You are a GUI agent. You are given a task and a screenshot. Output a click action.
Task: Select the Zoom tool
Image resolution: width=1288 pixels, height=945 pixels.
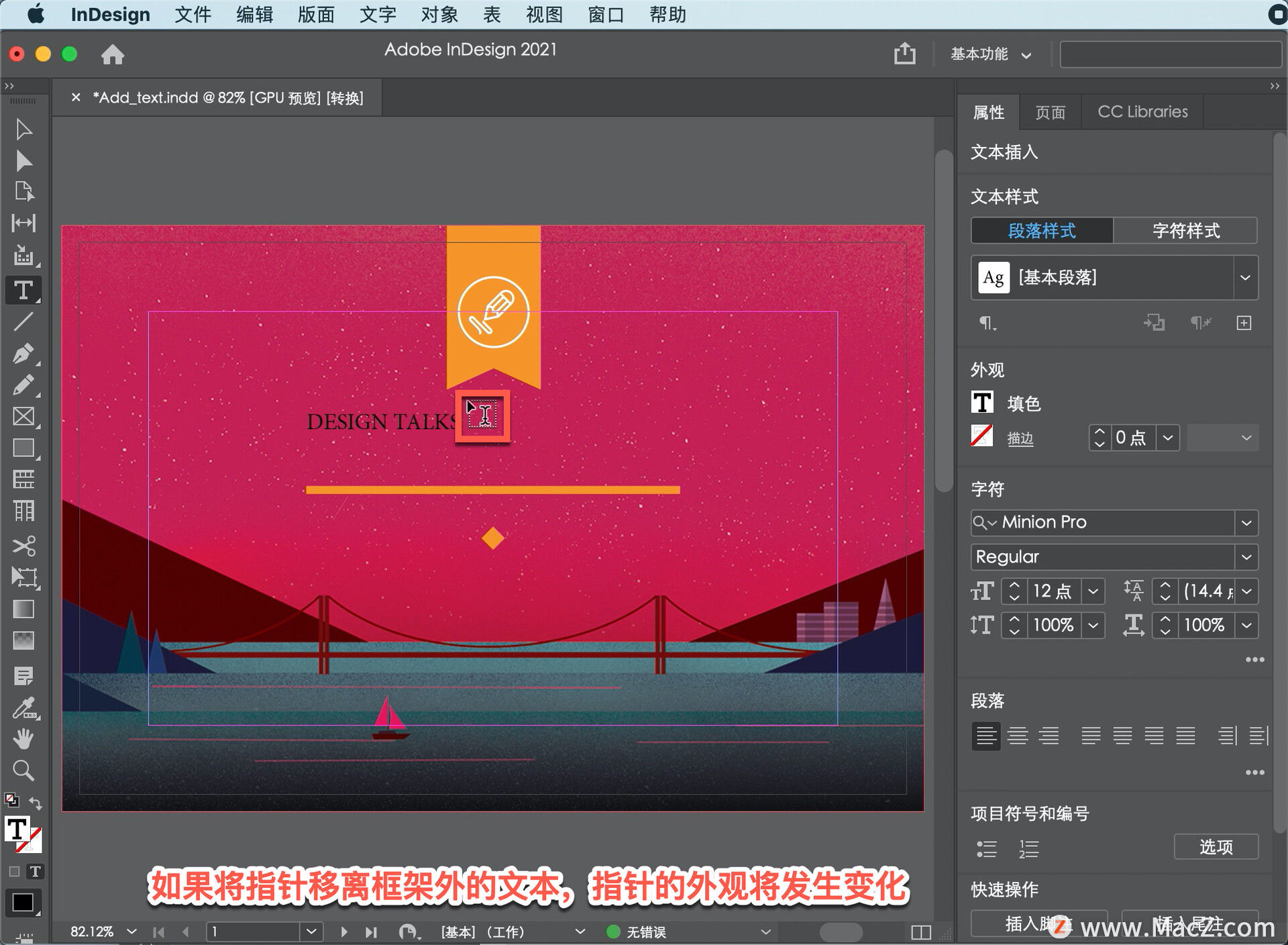click(x=23, y=770)
